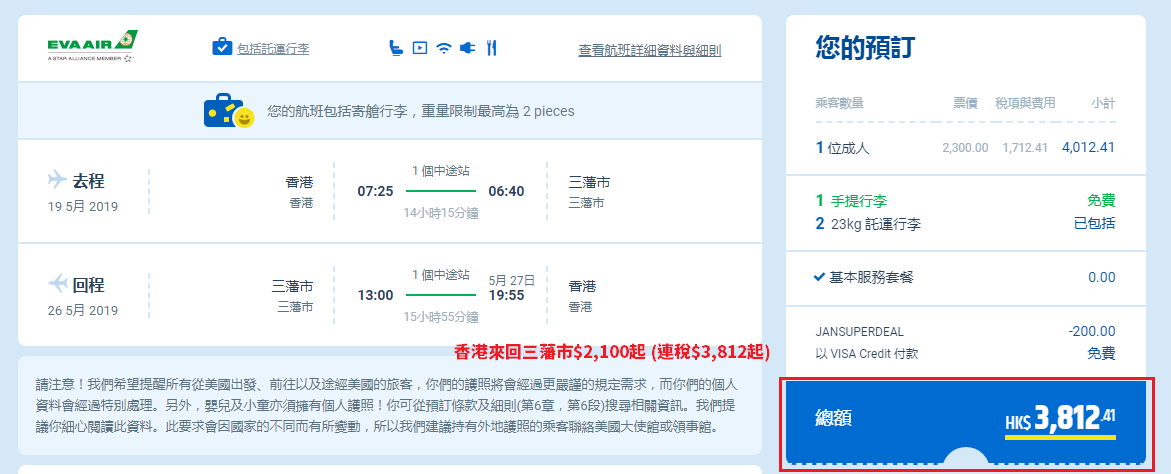This screenshot has width=1171, height=474.
Task: Click the duration 15小時55分鐘
Action: 441,316
